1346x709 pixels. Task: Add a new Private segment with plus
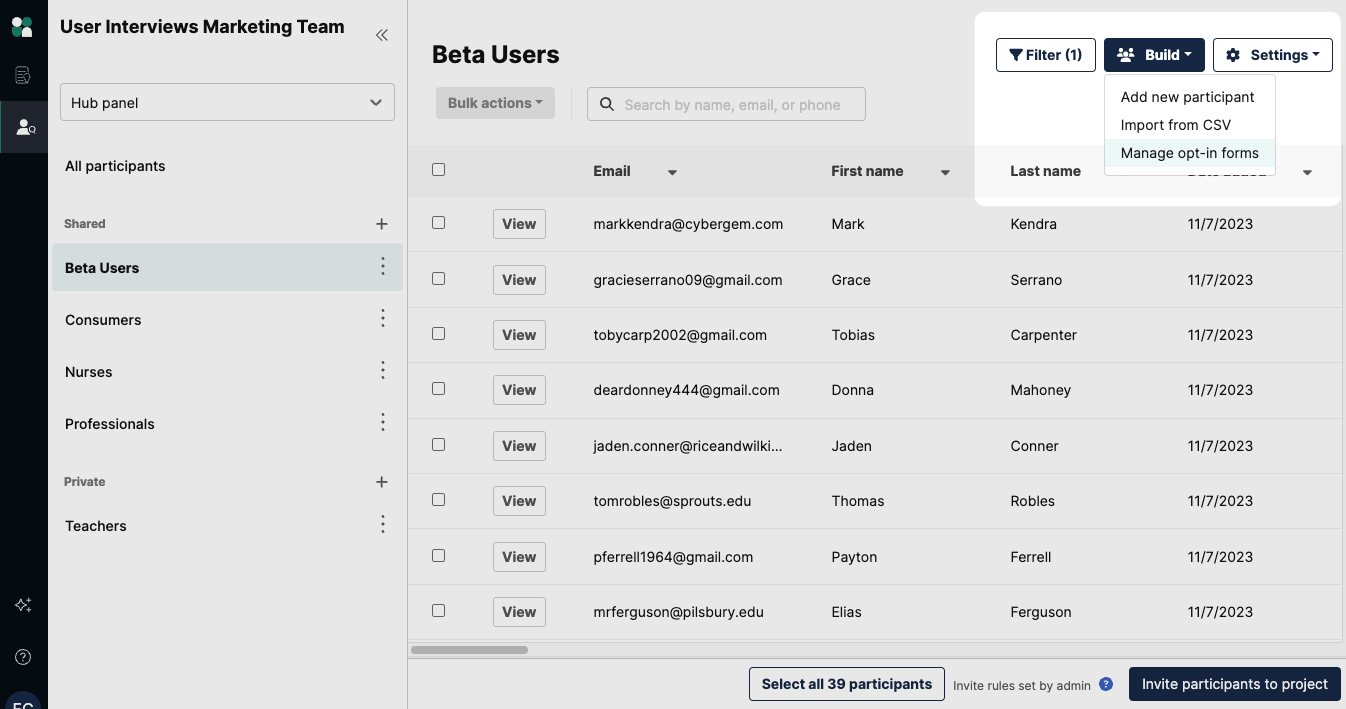click(381, 482)
